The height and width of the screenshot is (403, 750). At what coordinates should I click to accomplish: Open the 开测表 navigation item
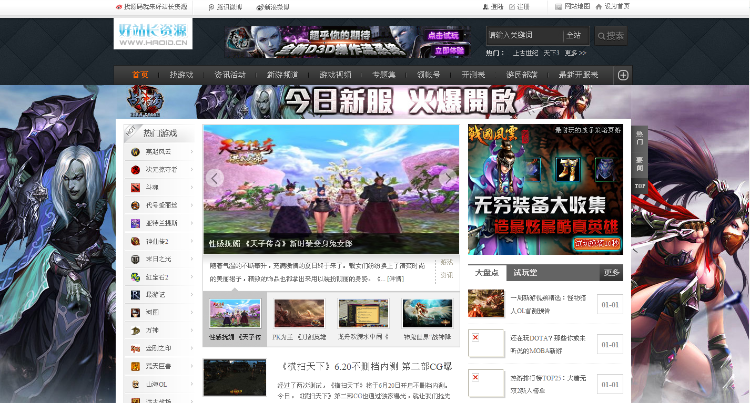[473, 75]
